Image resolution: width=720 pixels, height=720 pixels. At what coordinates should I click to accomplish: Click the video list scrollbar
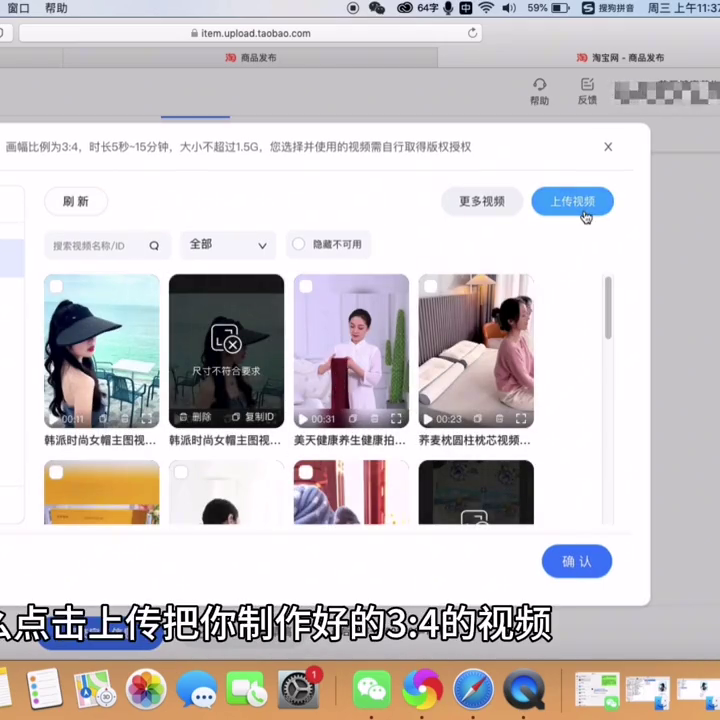(608, 308)
